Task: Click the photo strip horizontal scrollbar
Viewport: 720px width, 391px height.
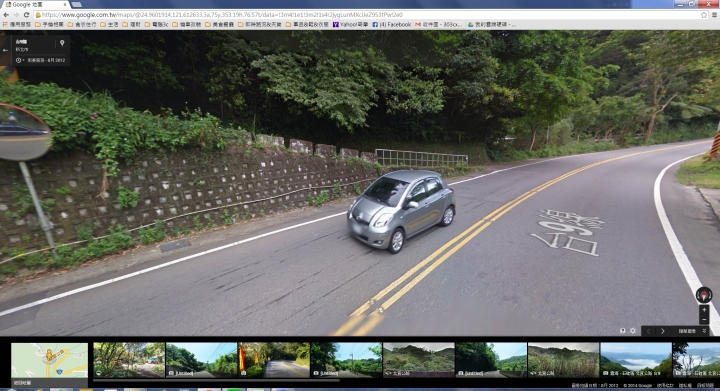Action: tap(216, 380)
